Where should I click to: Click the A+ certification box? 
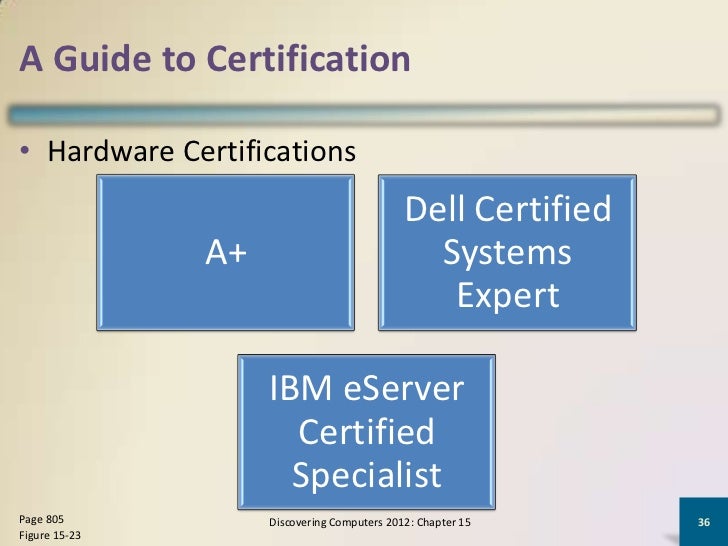coord(226,253)
